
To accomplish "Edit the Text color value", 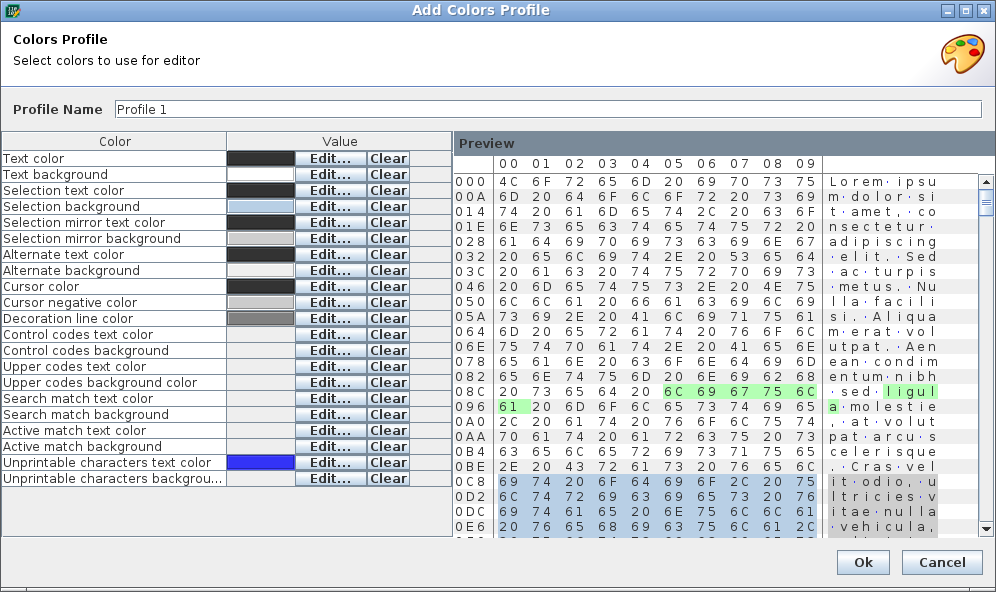I will [x=330, y=158].
